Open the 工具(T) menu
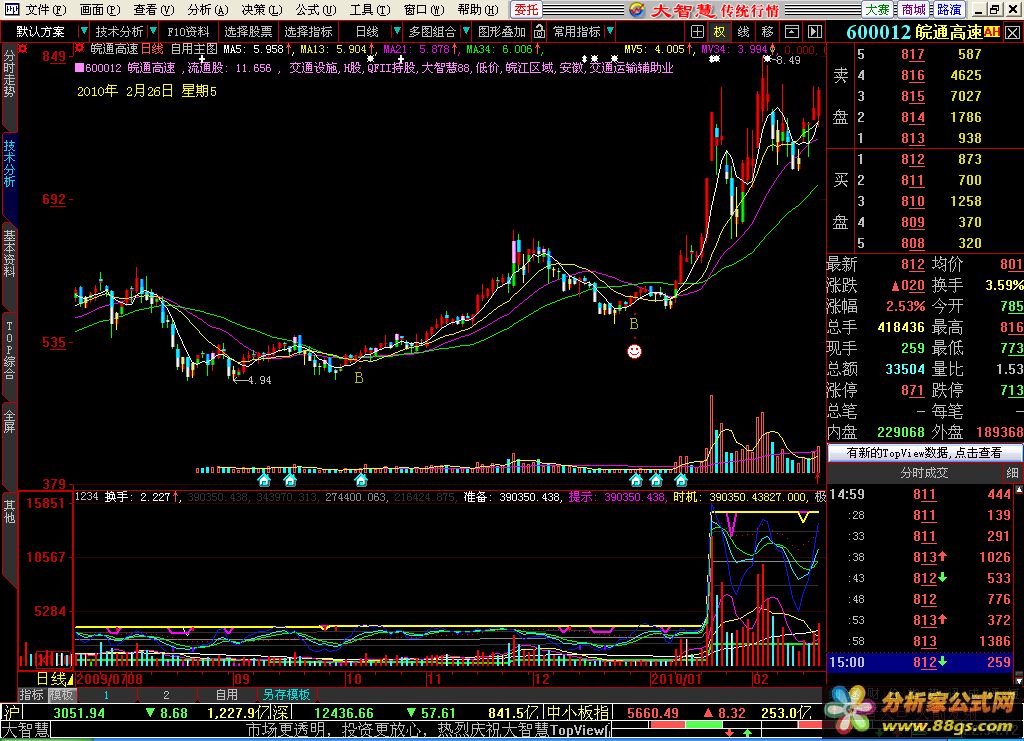 (x=370, y=10)
